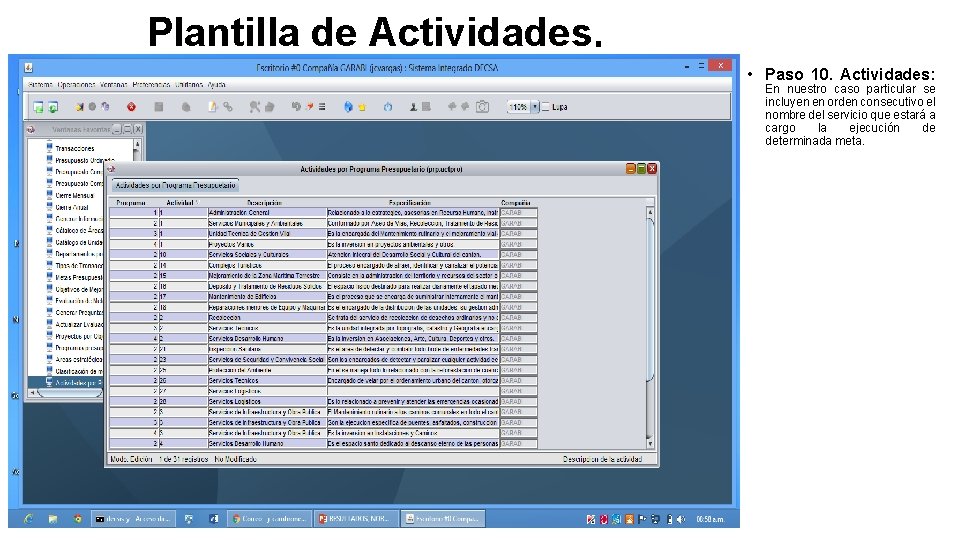The image size is (960, 540).
Task: Click the camera snapshot icon in the toolbar
Action: point(482,107)
